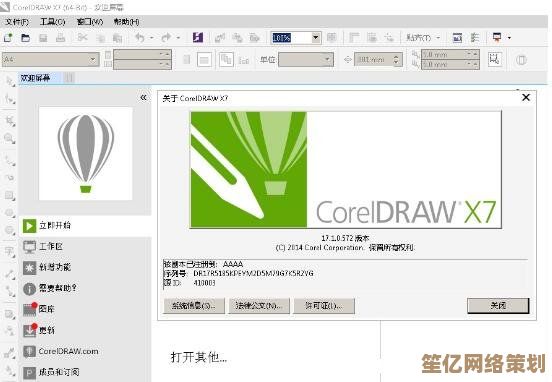
Task: Click the Corel search content icon
Action: (x=198, y=37)
